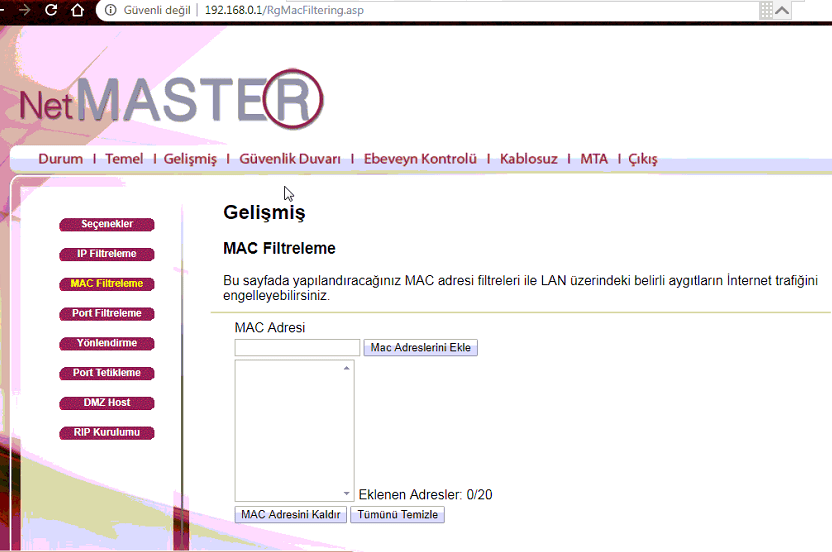Click the NetMASTER logo

(171, 99)
